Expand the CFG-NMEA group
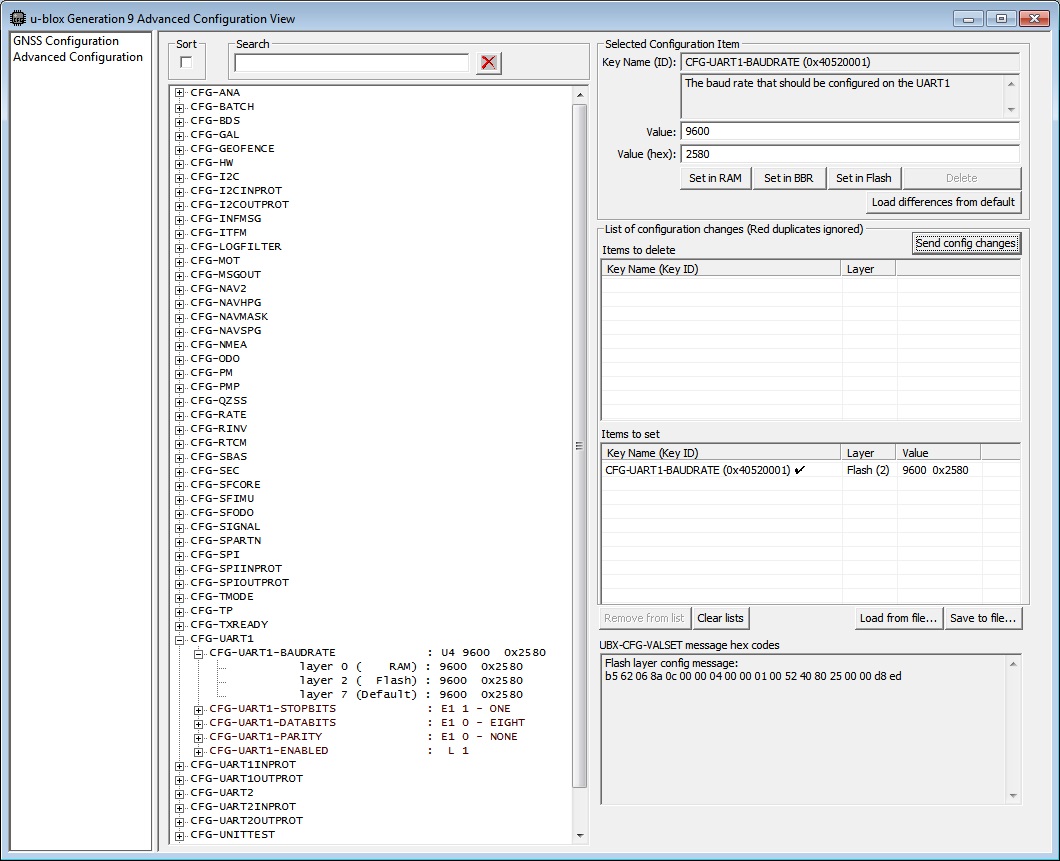The width and height of the screenshot is (1060, 861). pos(180,345)
